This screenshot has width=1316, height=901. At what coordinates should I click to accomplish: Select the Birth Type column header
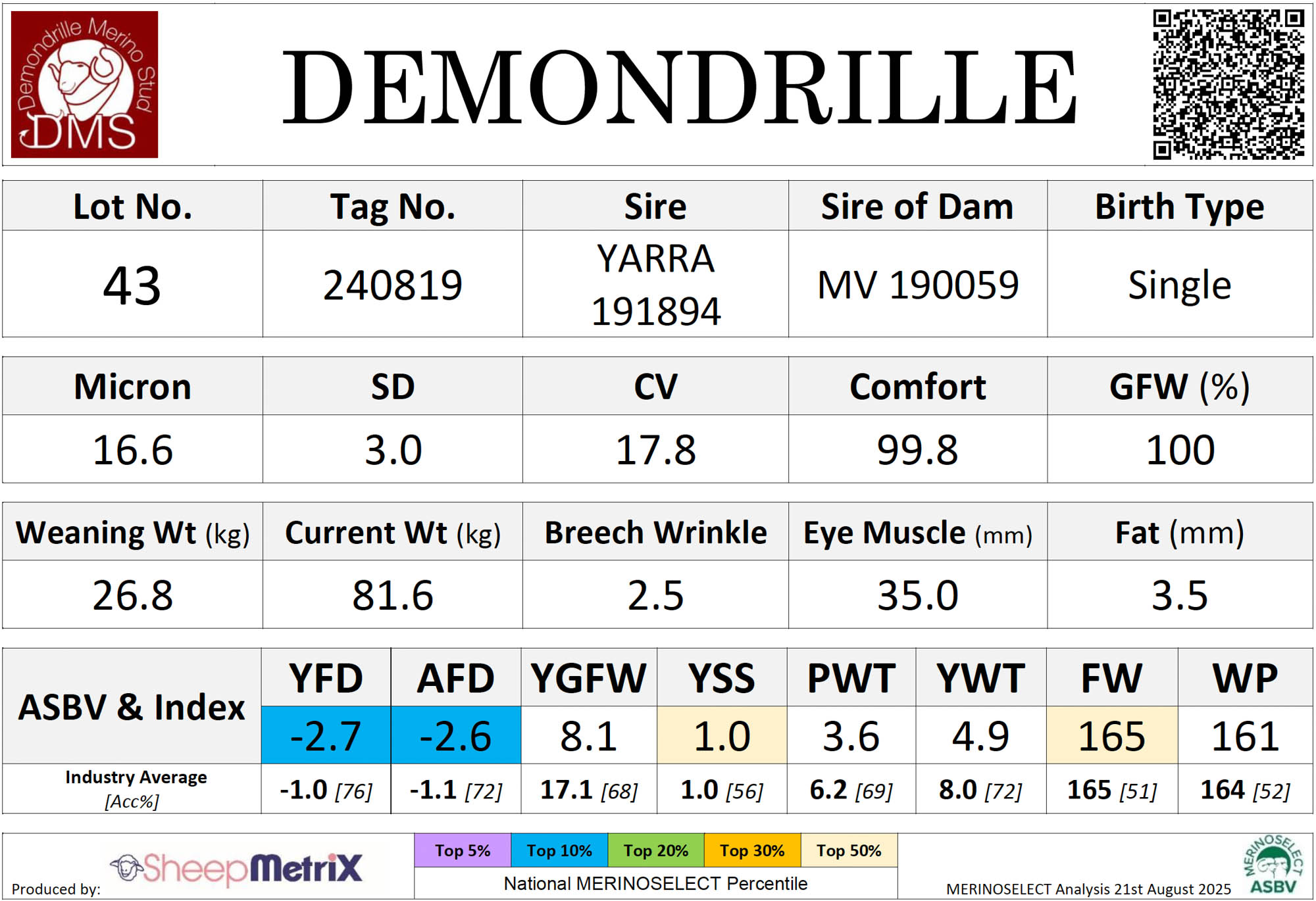(1179, 207)
